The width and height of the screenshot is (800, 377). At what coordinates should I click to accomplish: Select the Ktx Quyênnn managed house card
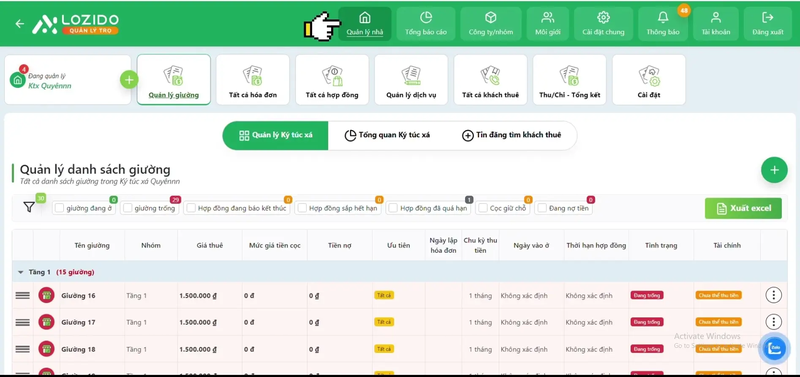point(68,80)
